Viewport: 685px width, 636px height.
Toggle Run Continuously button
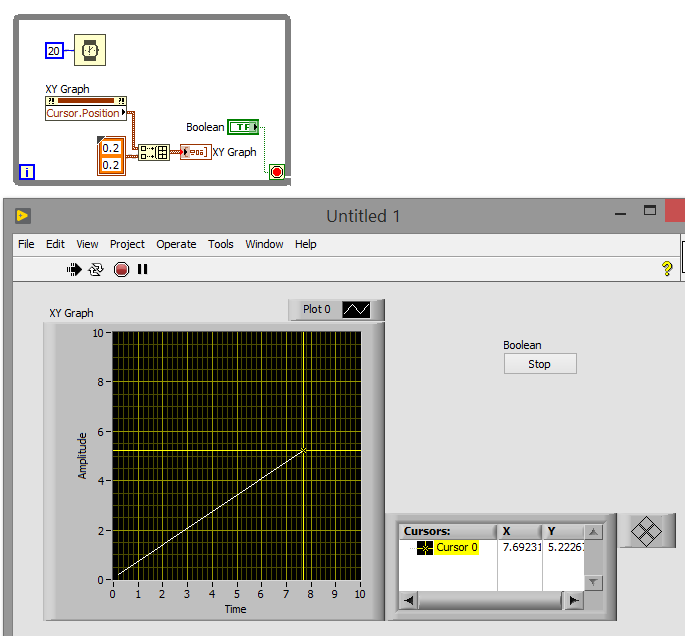(96, 270)
